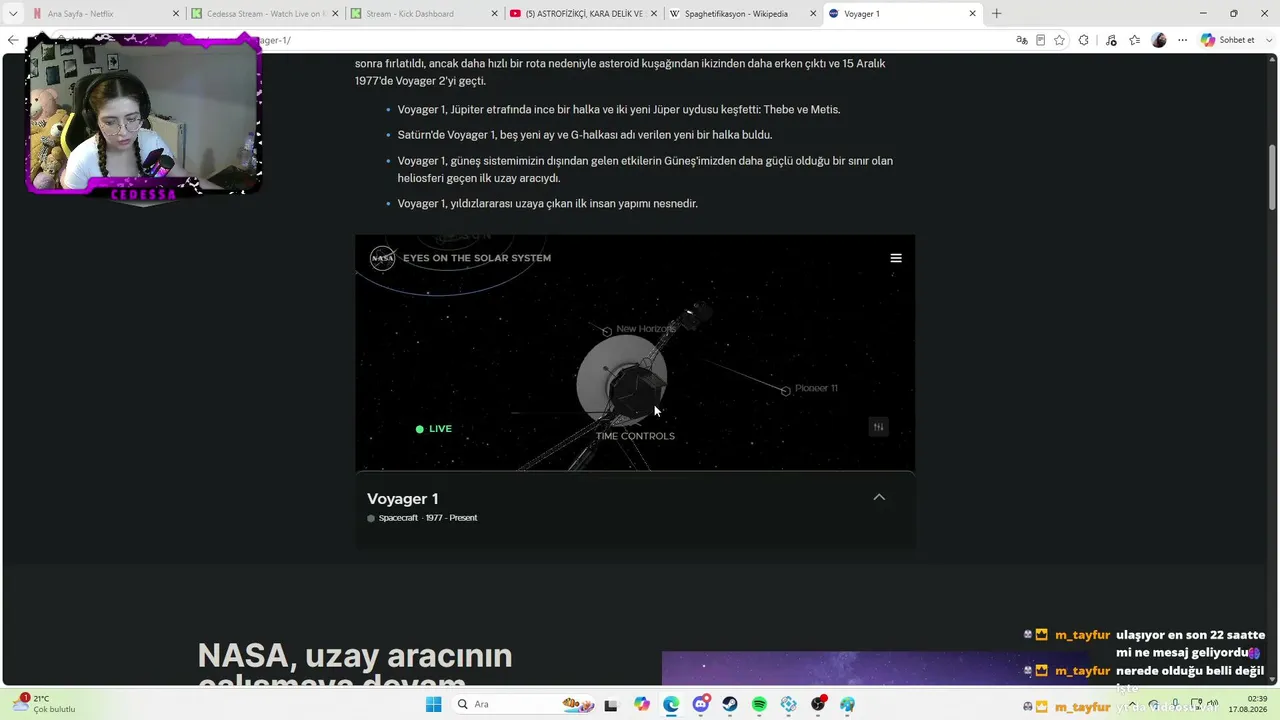This screenshot has width=1280, height=720.
Task: Click the 'EYES ON THE SOLAR SYSTEM' title
Action: pos(477,258)
